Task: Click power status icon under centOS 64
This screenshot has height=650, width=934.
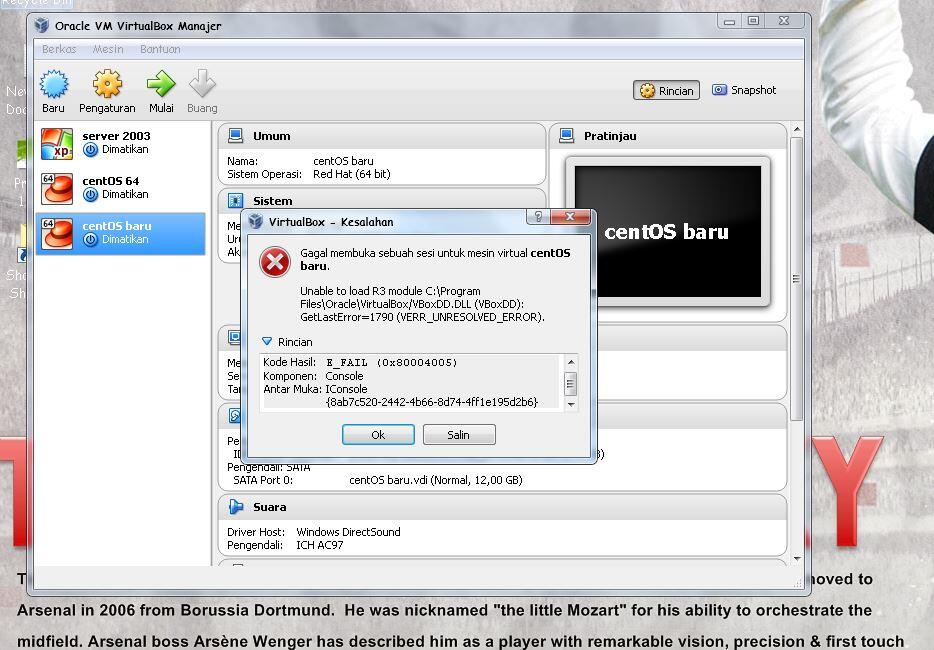Action: pyautogui.click(x=90, y=194)
